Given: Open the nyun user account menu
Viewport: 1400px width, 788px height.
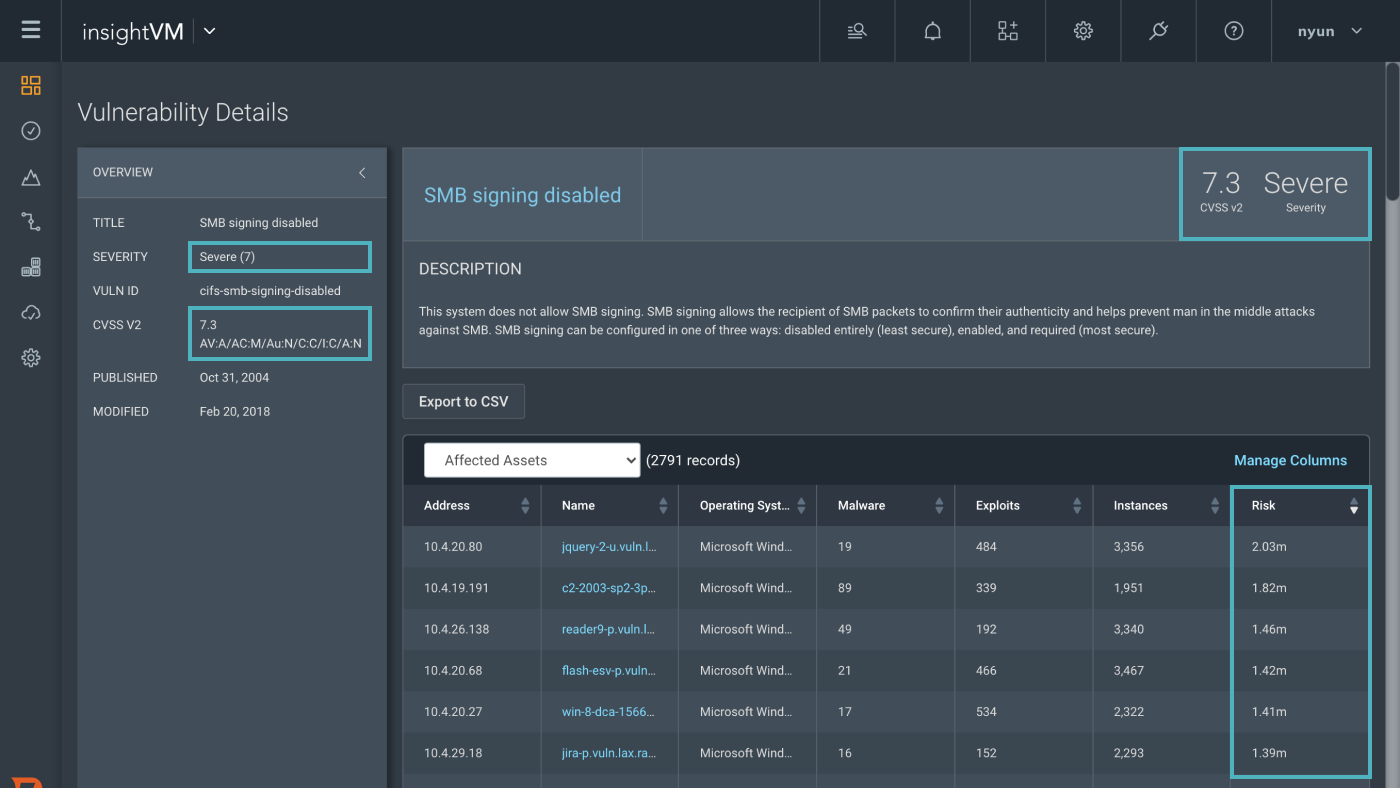Looking at the screenshot, I should coord(1330,31).
